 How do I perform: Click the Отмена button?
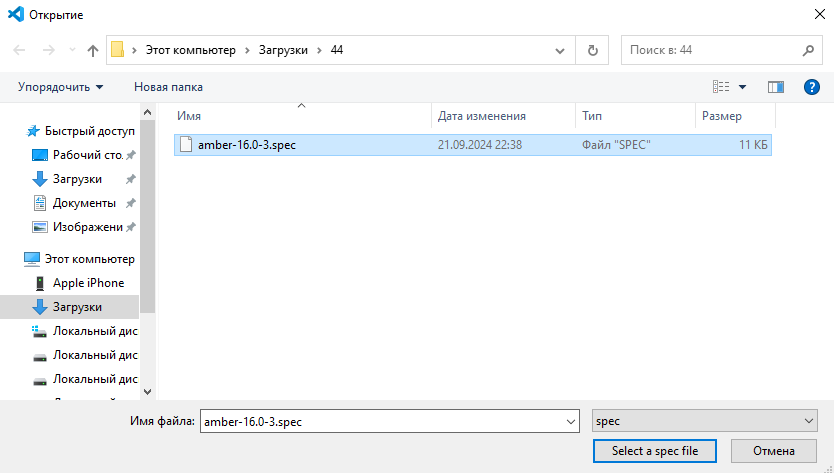774,451
